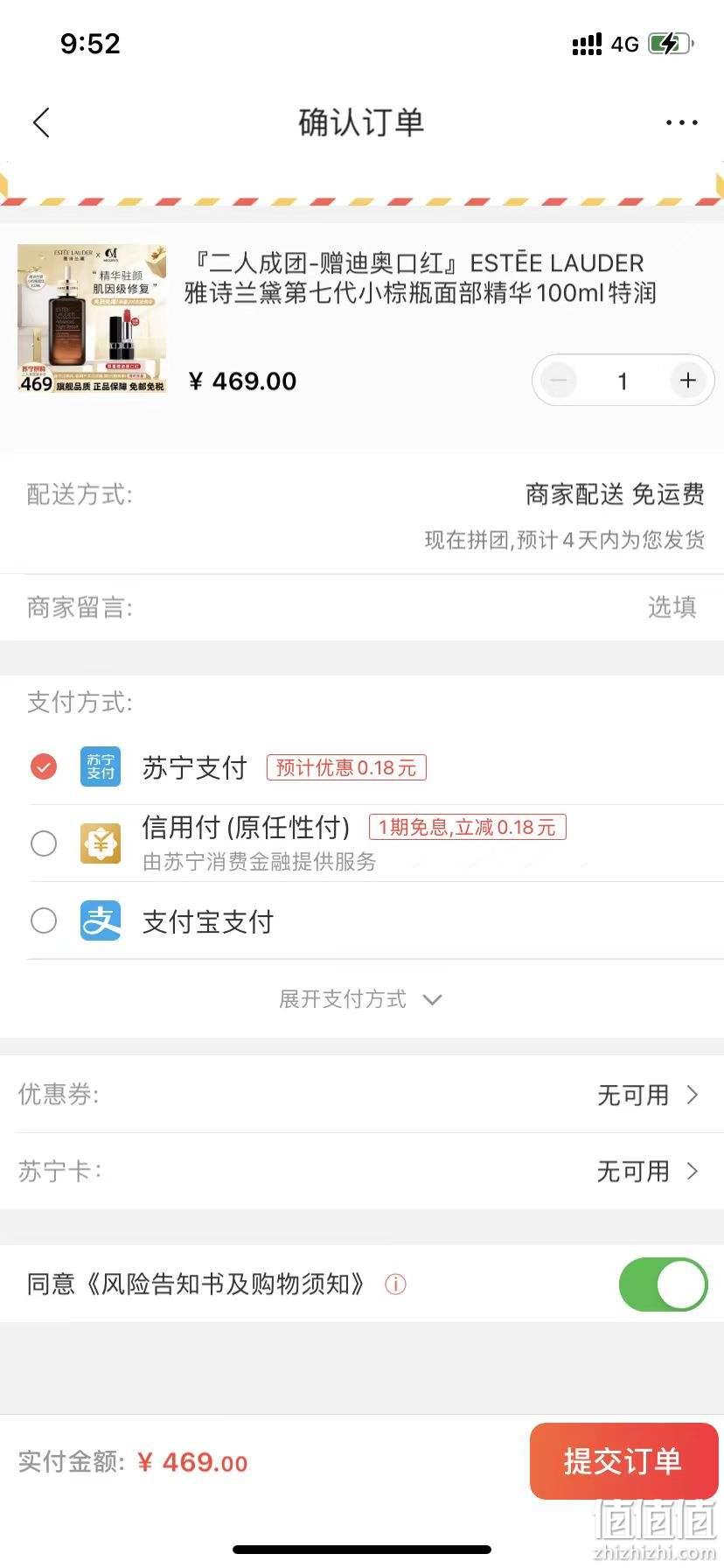
Task: Open the 苏宁卡 card selection row
Action: [x=362, y=1171]
